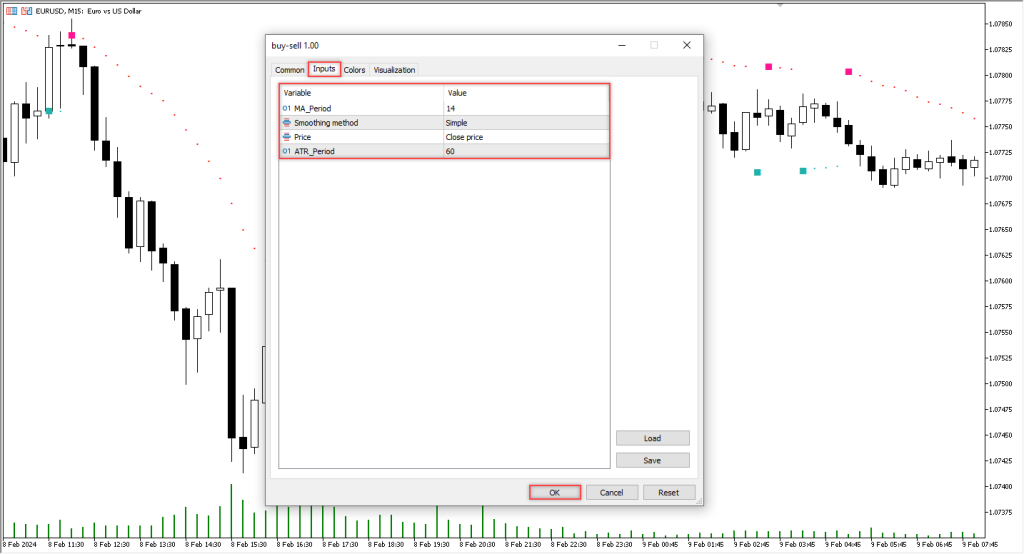Click the 8 Feb 11:30 time label
Screen dimensions: 1024x554
66,544
